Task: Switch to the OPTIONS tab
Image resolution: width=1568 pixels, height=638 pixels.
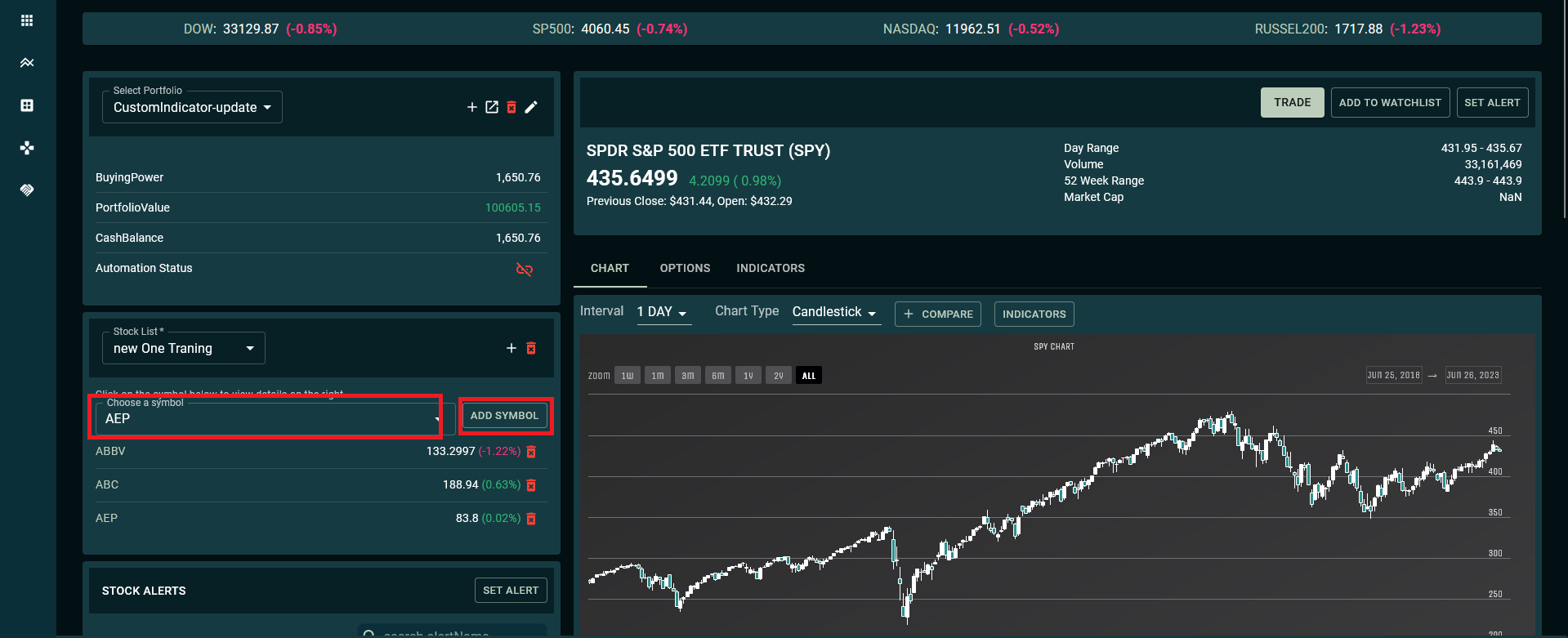Action: tap(685, 268)
